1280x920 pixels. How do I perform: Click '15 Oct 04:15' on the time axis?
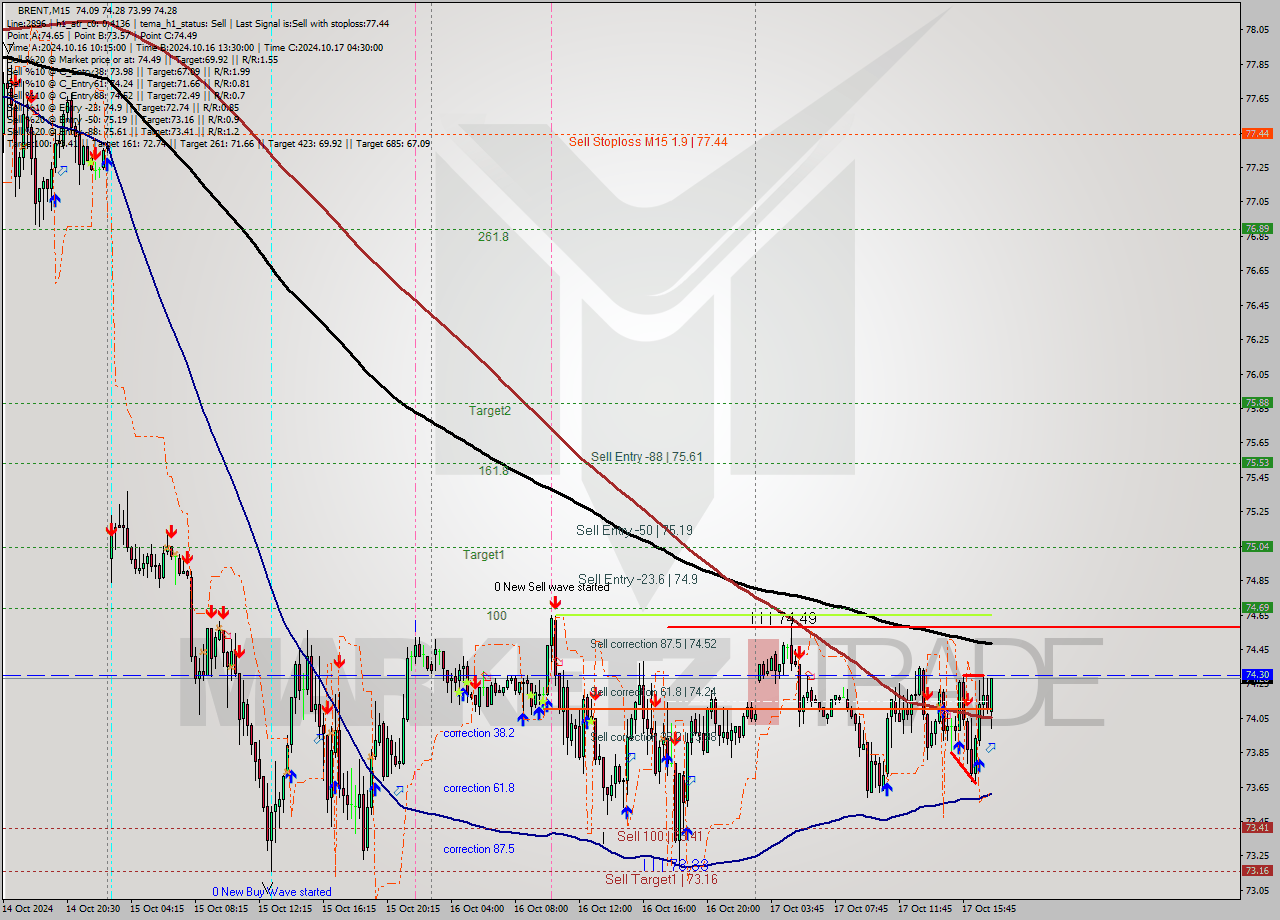pyautogui.click(x=157, y=909)
